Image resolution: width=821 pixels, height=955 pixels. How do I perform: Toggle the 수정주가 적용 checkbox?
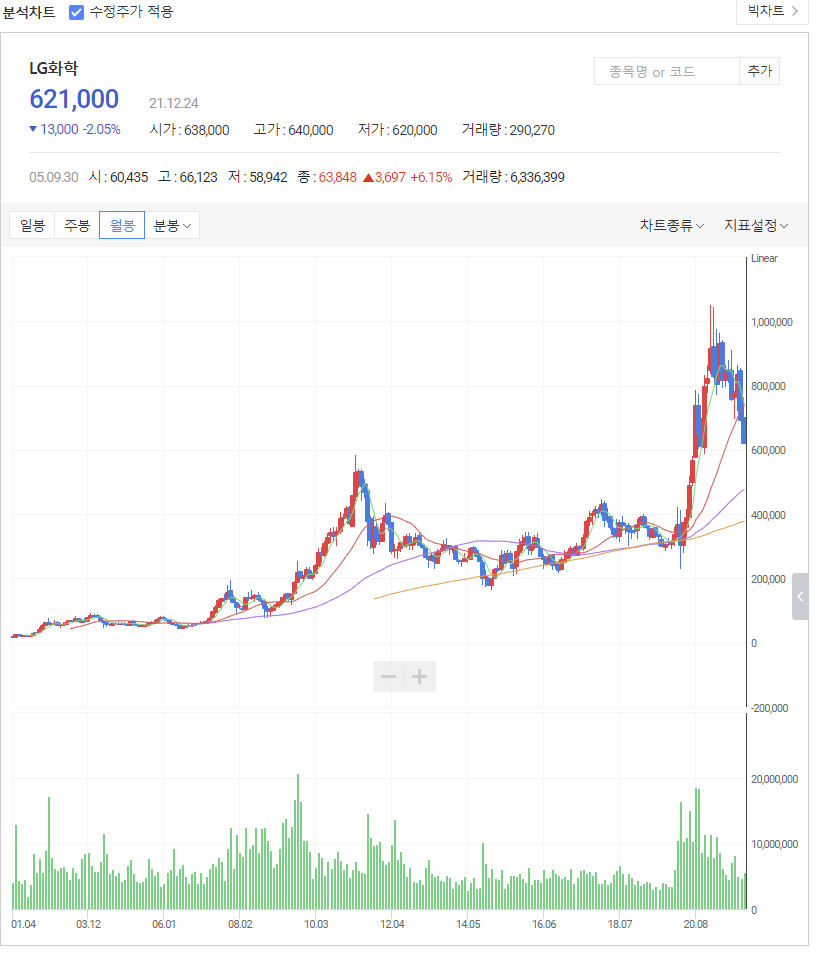pos(76,12)
